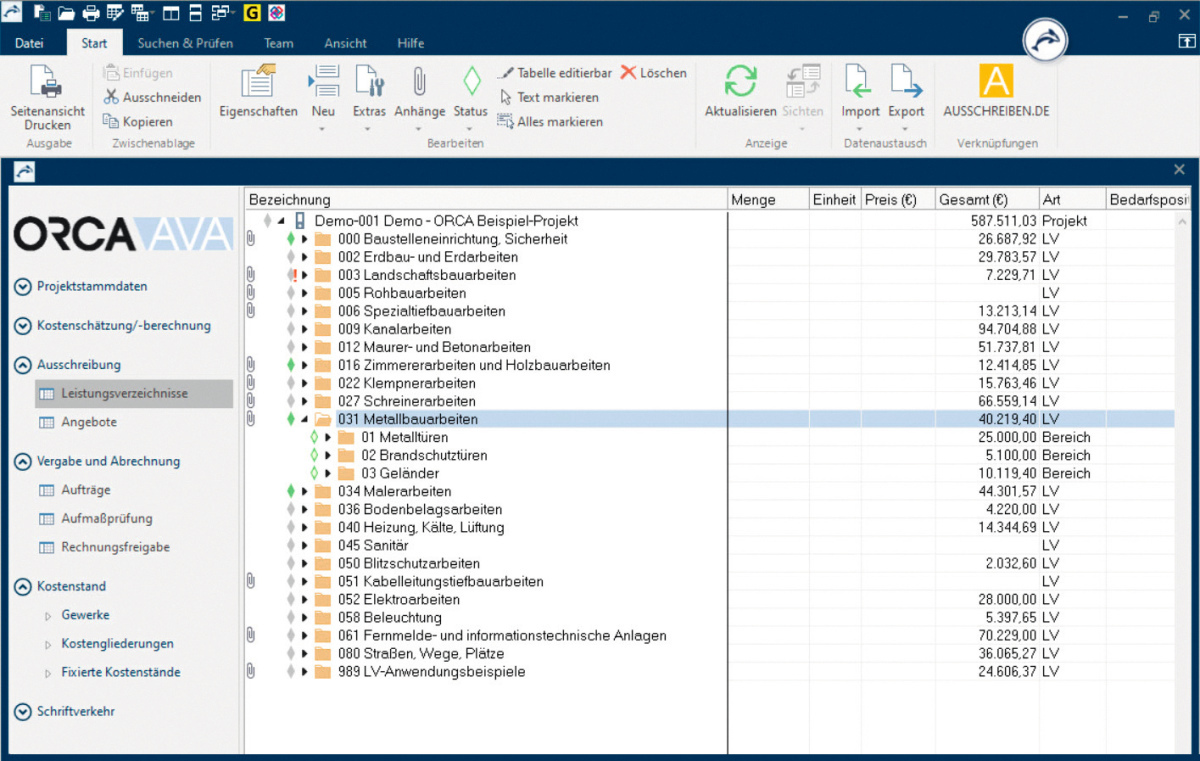This screenshot has width=1200, height=761.
Task: Click the Export icon
Action: [906, 81]
